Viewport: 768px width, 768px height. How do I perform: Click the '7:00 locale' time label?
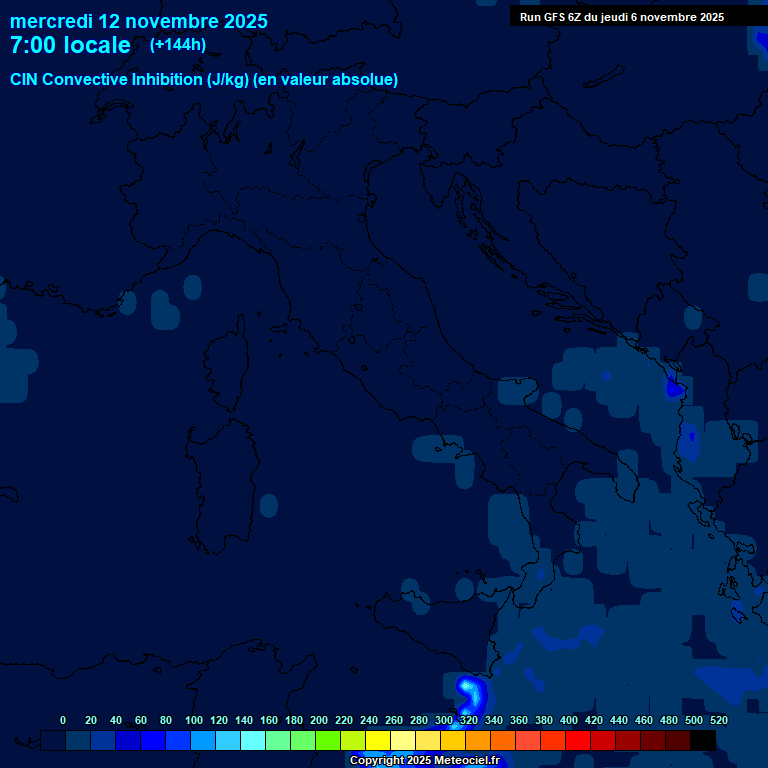click(x=70, y=46)
